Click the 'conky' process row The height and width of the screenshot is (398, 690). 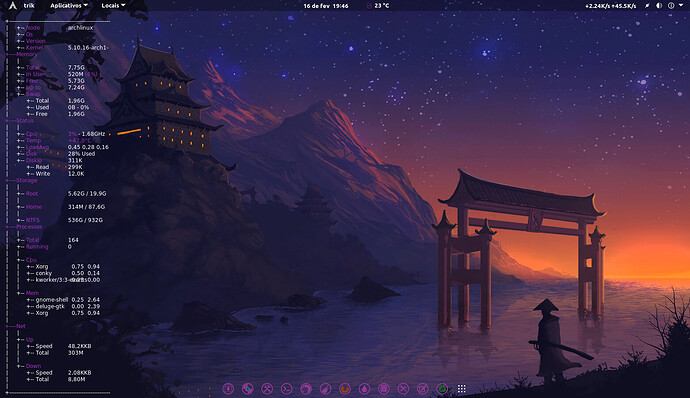pos(63,273)
